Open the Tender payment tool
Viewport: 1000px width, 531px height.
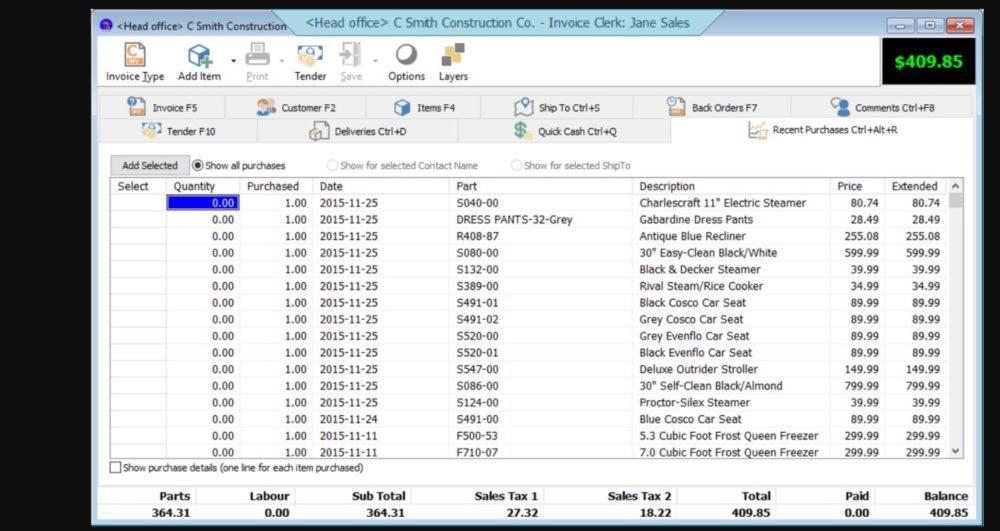(x=310, y=56)
